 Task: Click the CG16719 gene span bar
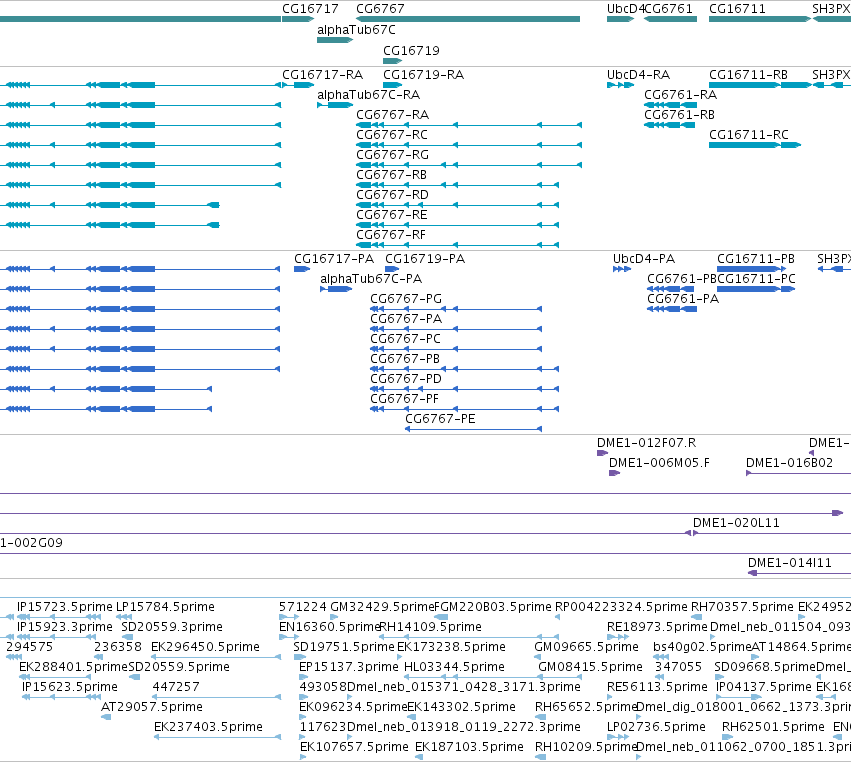392,61
